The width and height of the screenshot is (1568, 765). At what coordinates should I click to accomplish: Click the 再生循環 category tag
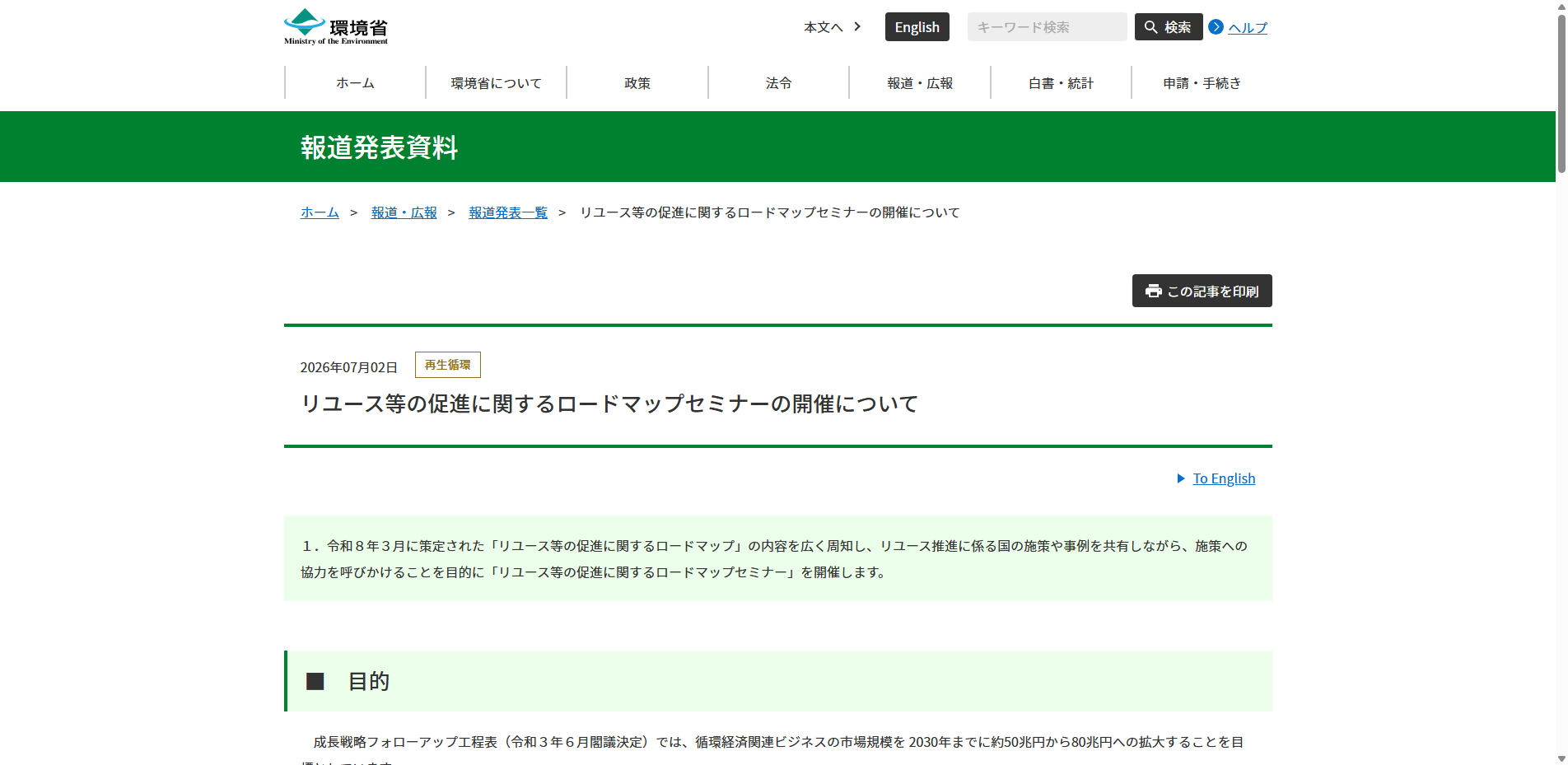447,365
